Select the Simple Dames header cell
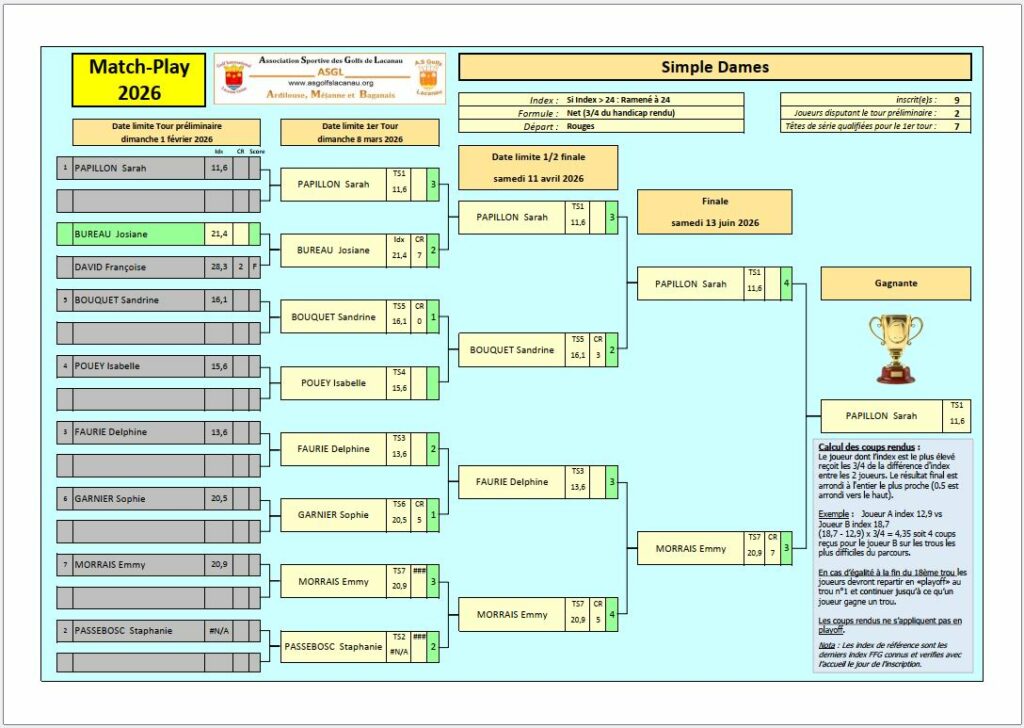Image resolution: width=1024 pixels, height=728 pixels. click(x=715, y=67)
